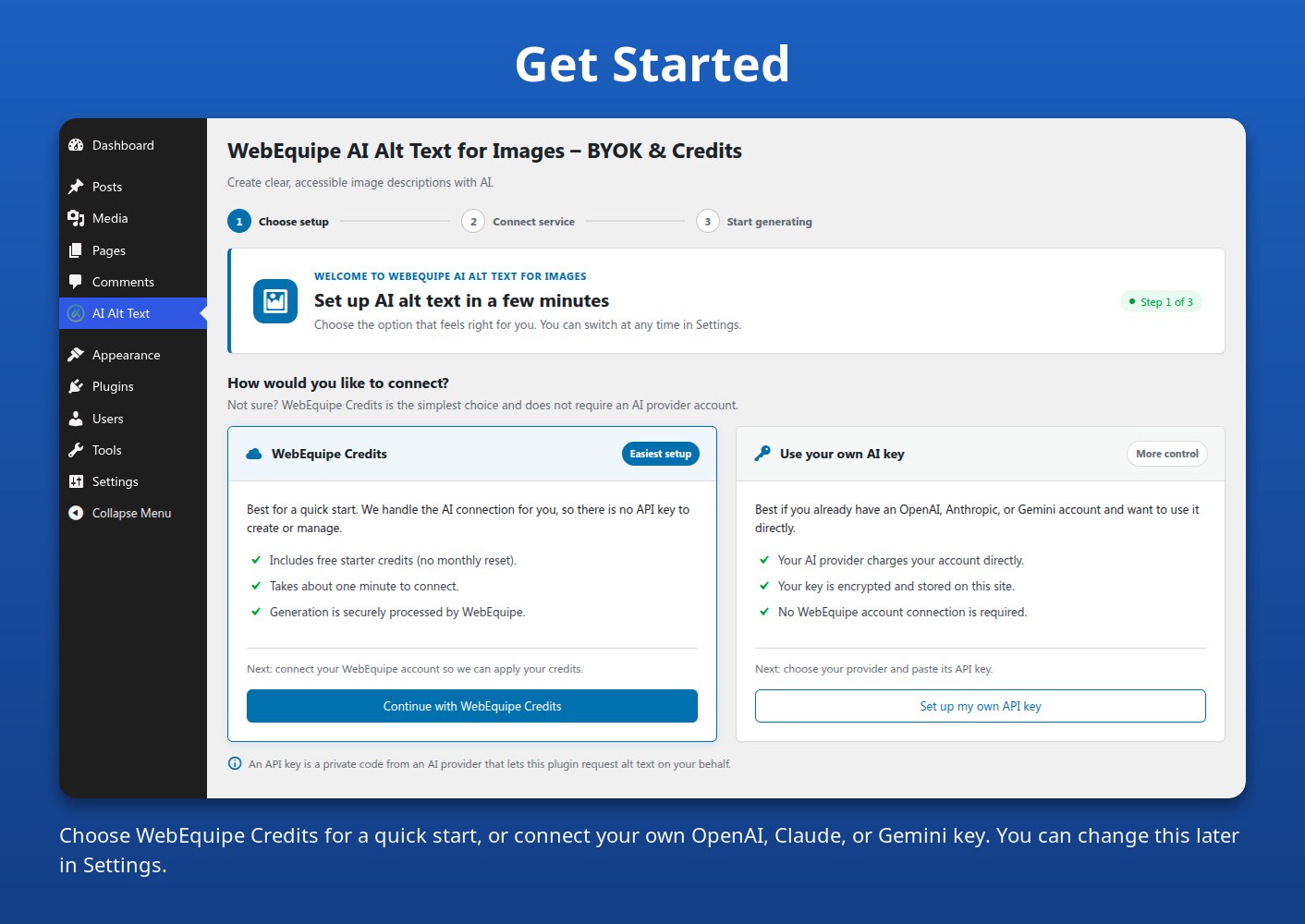Screen dimensions: 1305x924
Task: Open the Settings menu label
Action: point(116,481)
